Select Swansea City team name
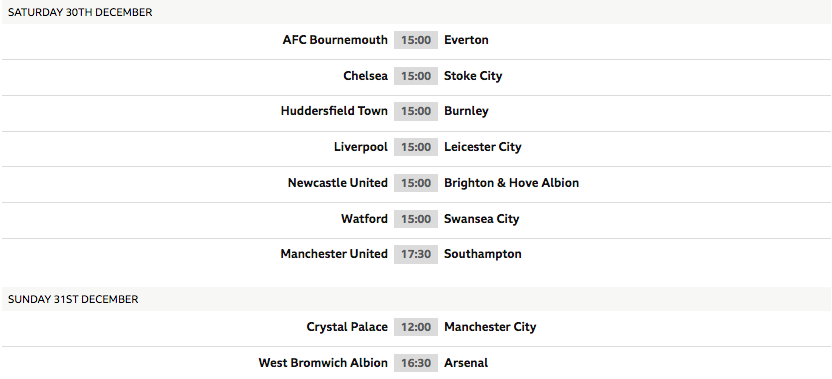Image resolution: width=832 pixels, height=379 pixels. tap(481, 219)
